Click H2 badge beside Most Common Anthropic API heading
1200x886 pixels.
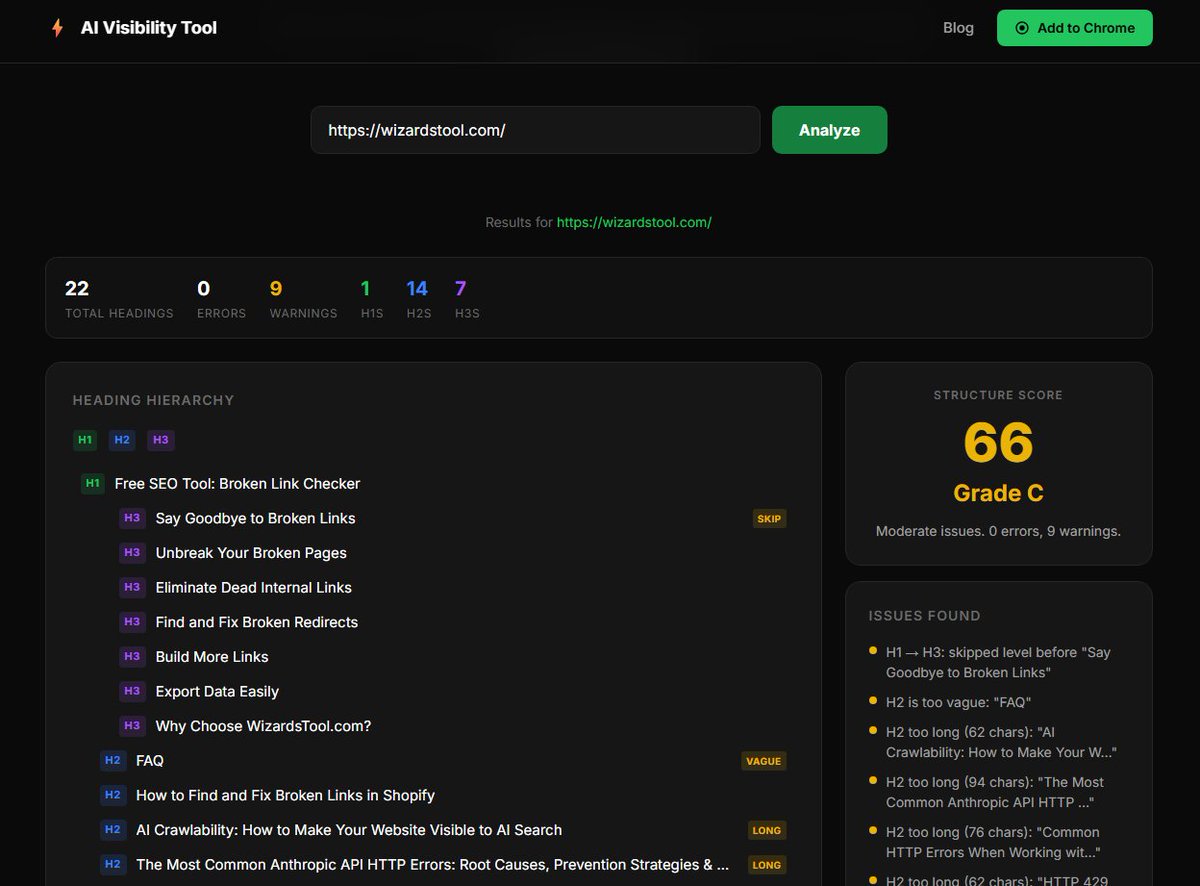[x=113, y=865]
